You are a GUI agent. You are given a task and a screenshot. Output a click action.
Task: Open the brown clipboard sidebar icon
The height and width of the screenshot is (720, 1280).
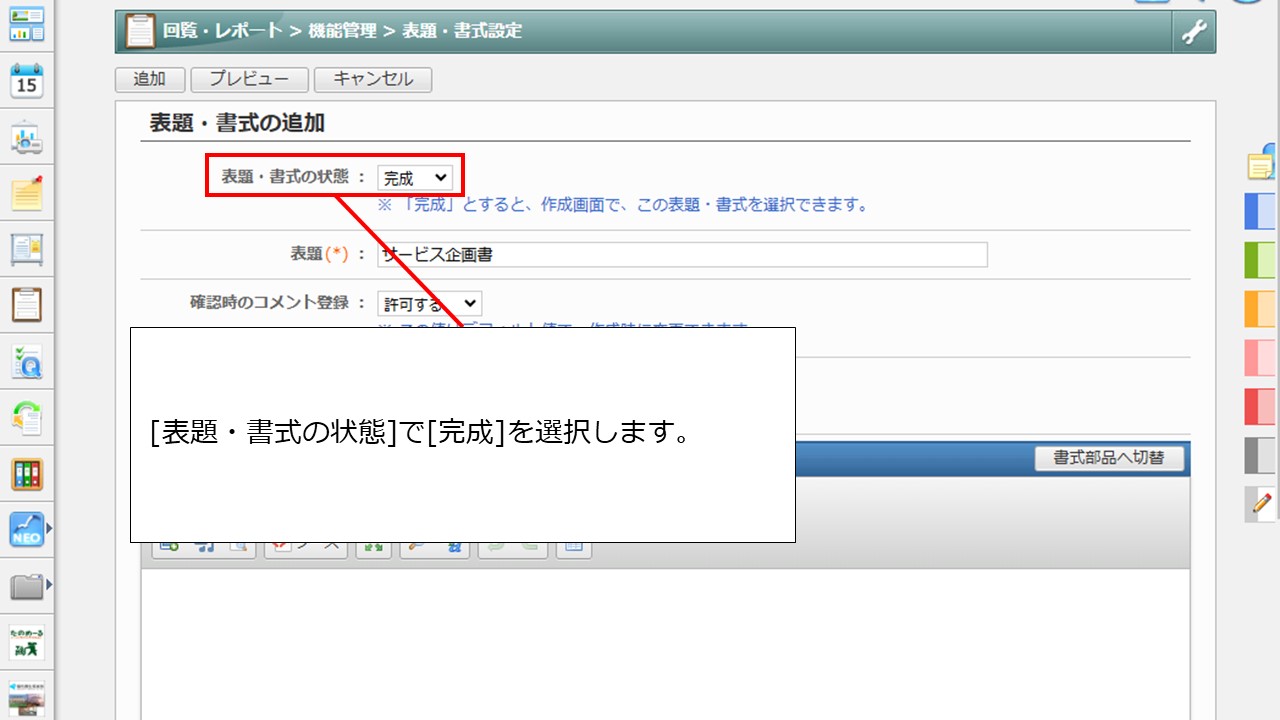[x=27, y=305]
